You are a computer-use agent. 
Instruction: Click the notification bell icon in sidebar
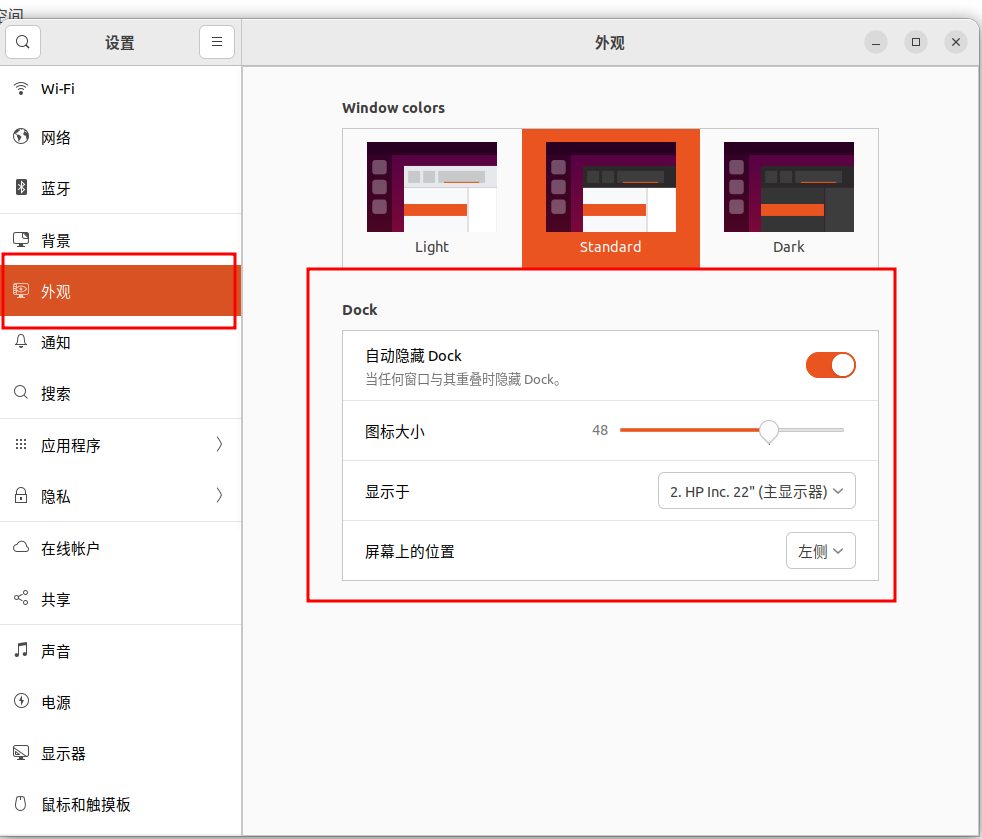coord(20,342)
